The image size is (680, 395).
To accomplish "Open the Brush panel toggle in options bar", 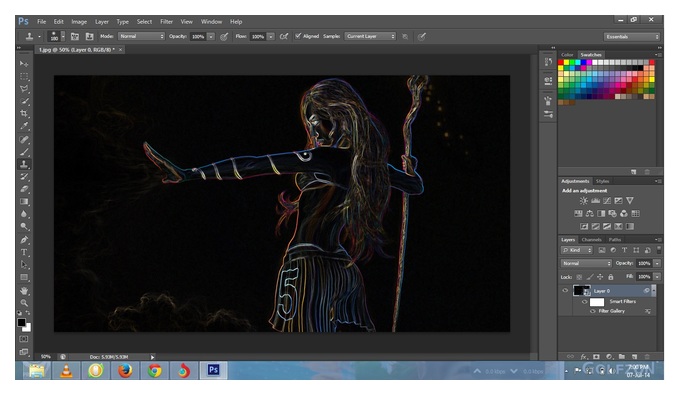I will click(75, 36).
